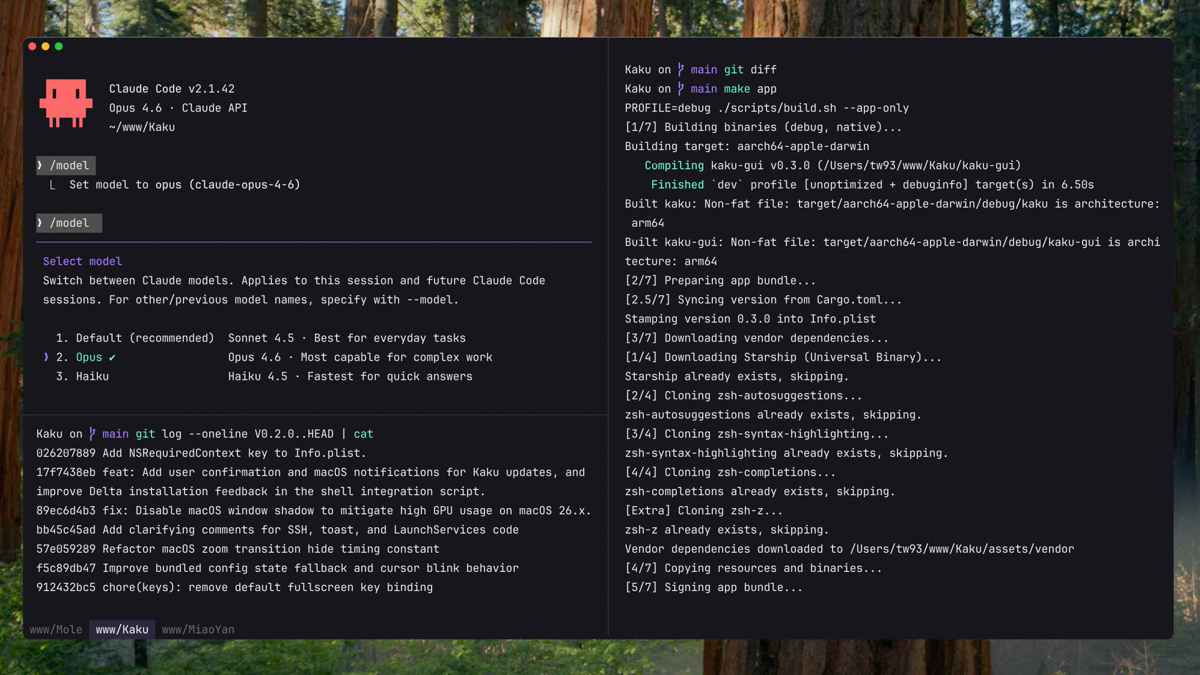Click the branch icon in the git log prompt
Image resolution: width=1200 pixels, height=675 pixels.
[x=92, y=434]
